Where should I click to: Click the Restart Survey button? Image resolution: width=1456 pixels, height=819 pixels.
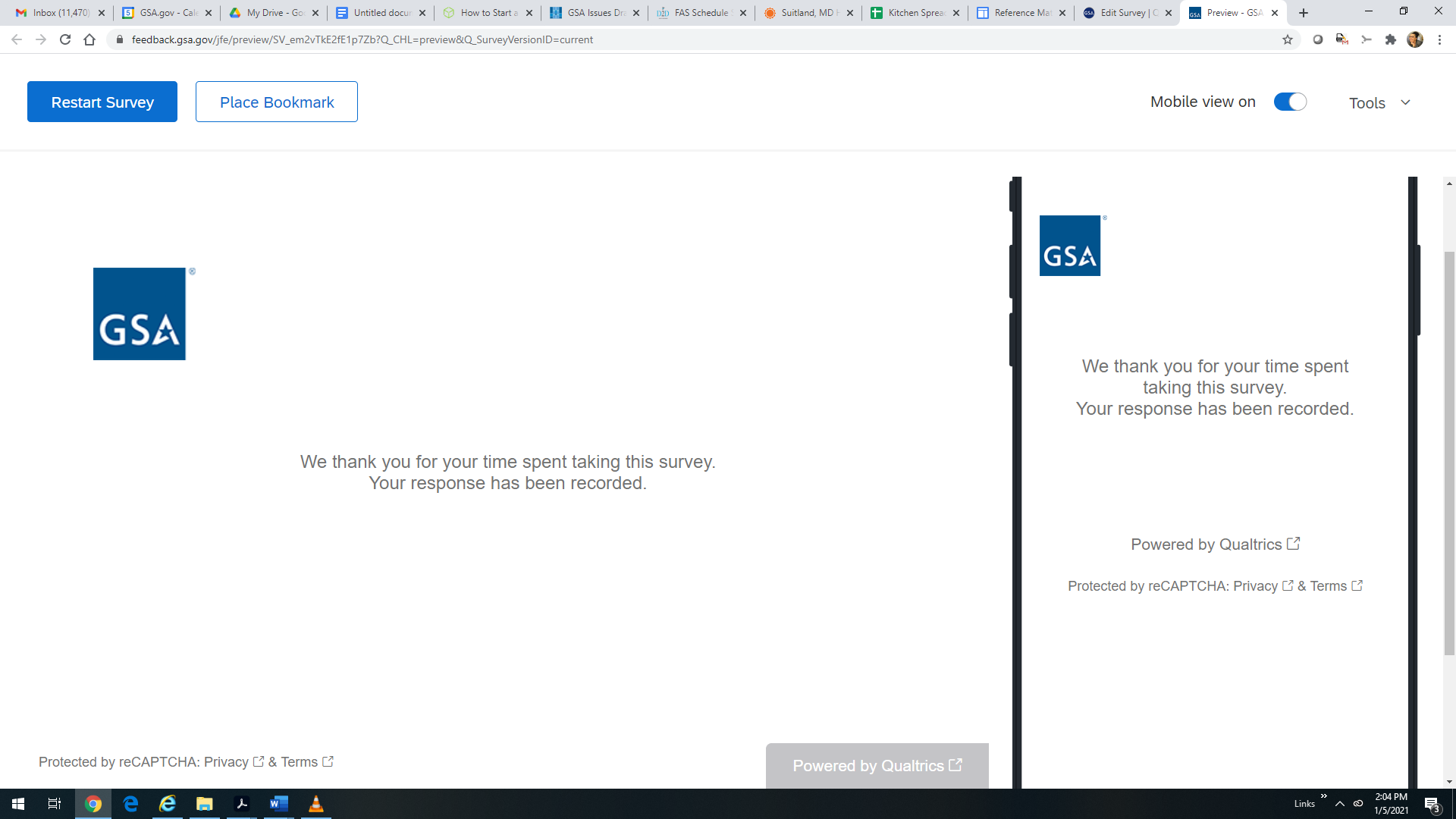point(102,102)
